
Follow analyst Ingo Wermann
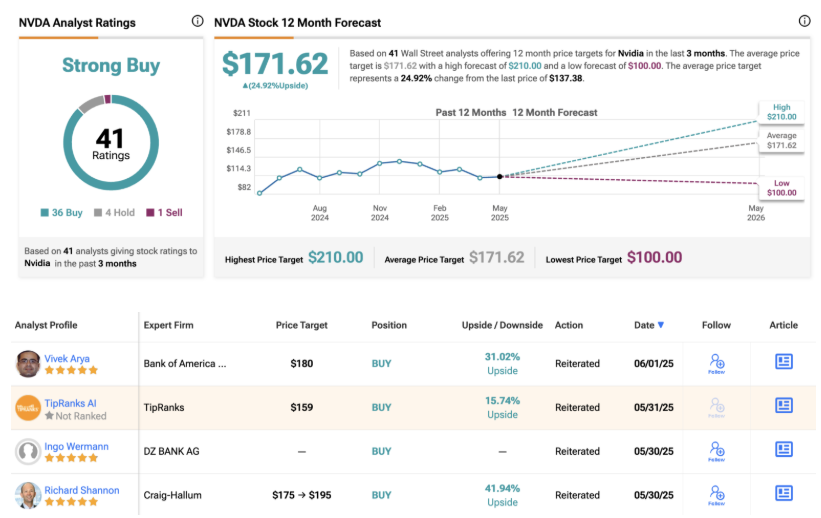716,451
